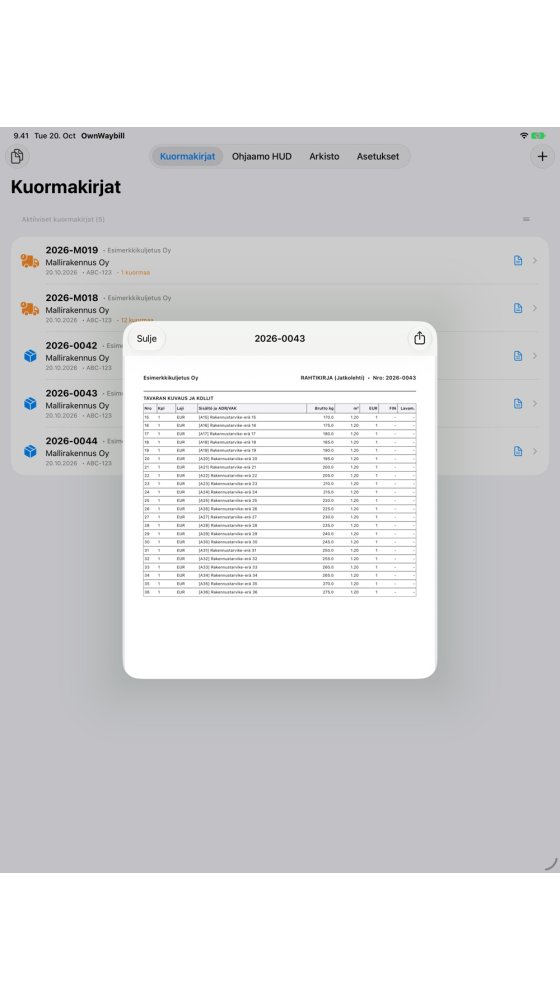The image size is (560, 1000).
Task: Select waybill title 2026-0042
Action: (71, 346)
